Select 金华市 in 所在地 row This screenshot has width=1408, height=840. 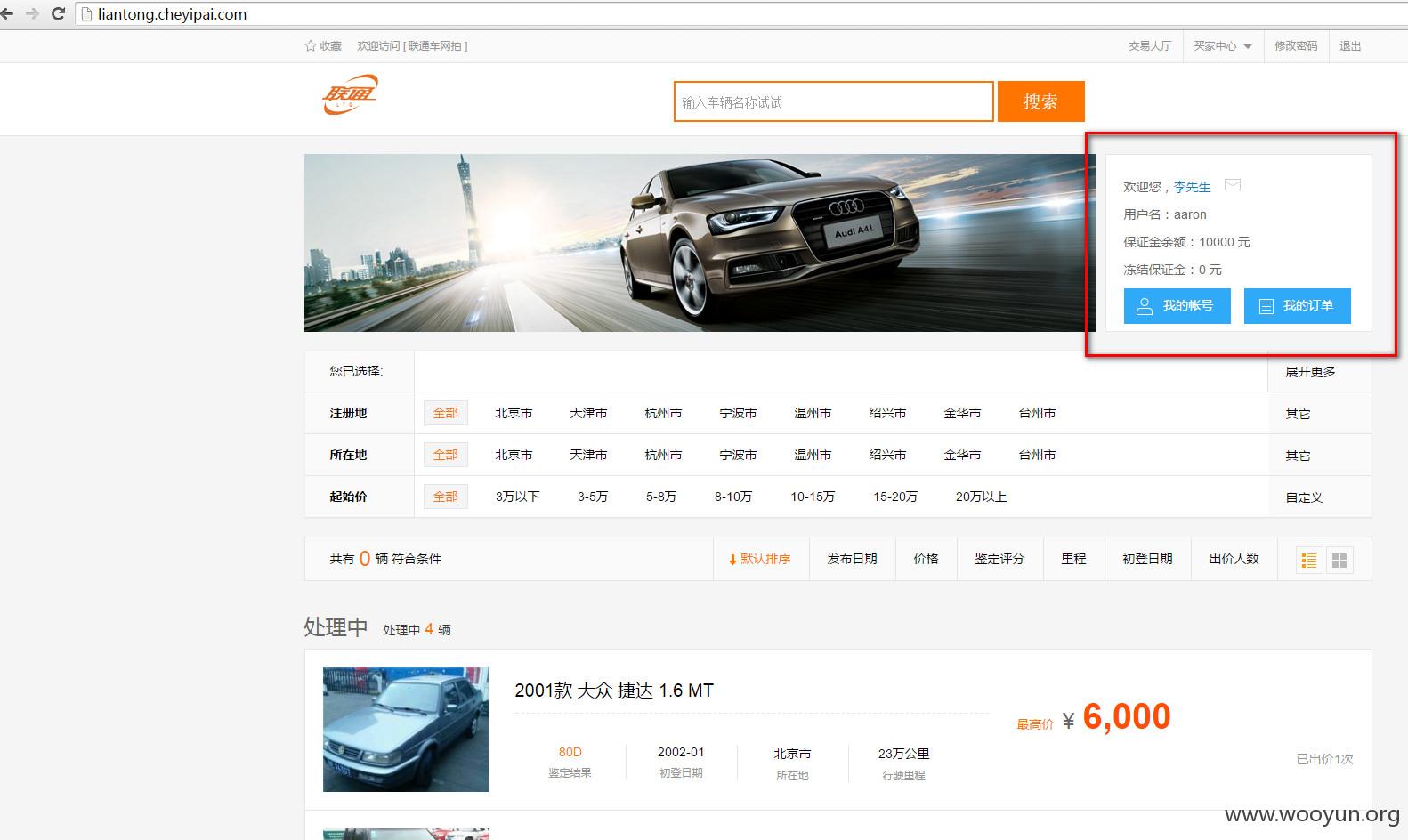coord(962,455)
